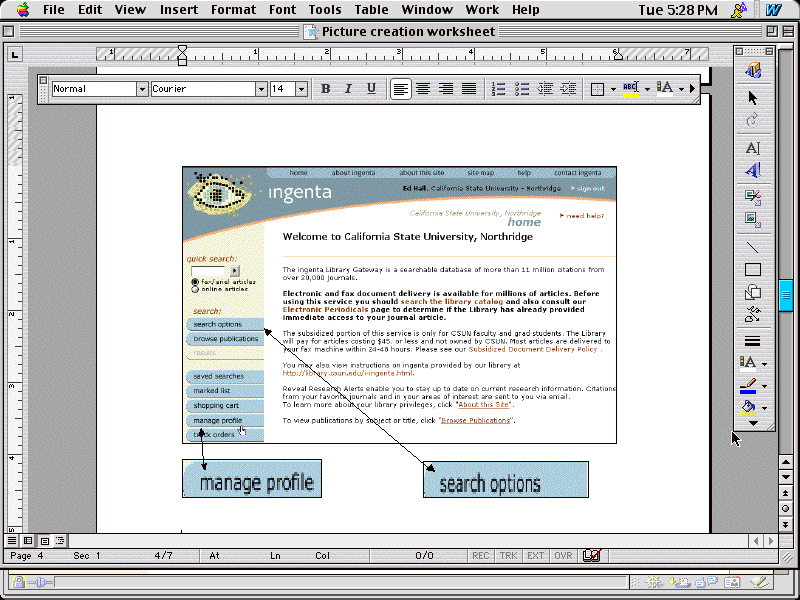Viewport: 800px width, 600px height.
Task: Open the Word application menu icon
Action: pyautogui.click(x=773, y=10)
